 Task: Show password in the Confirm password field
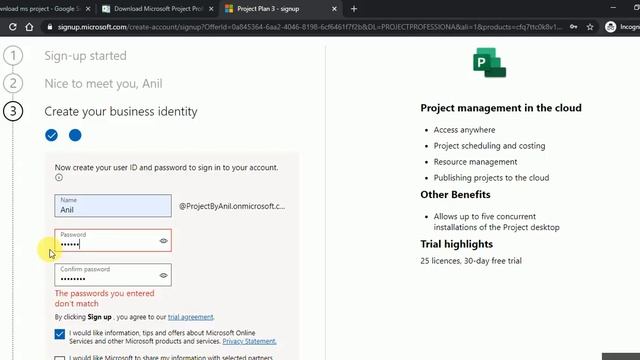pyautogui.click(x=163, y=276)
